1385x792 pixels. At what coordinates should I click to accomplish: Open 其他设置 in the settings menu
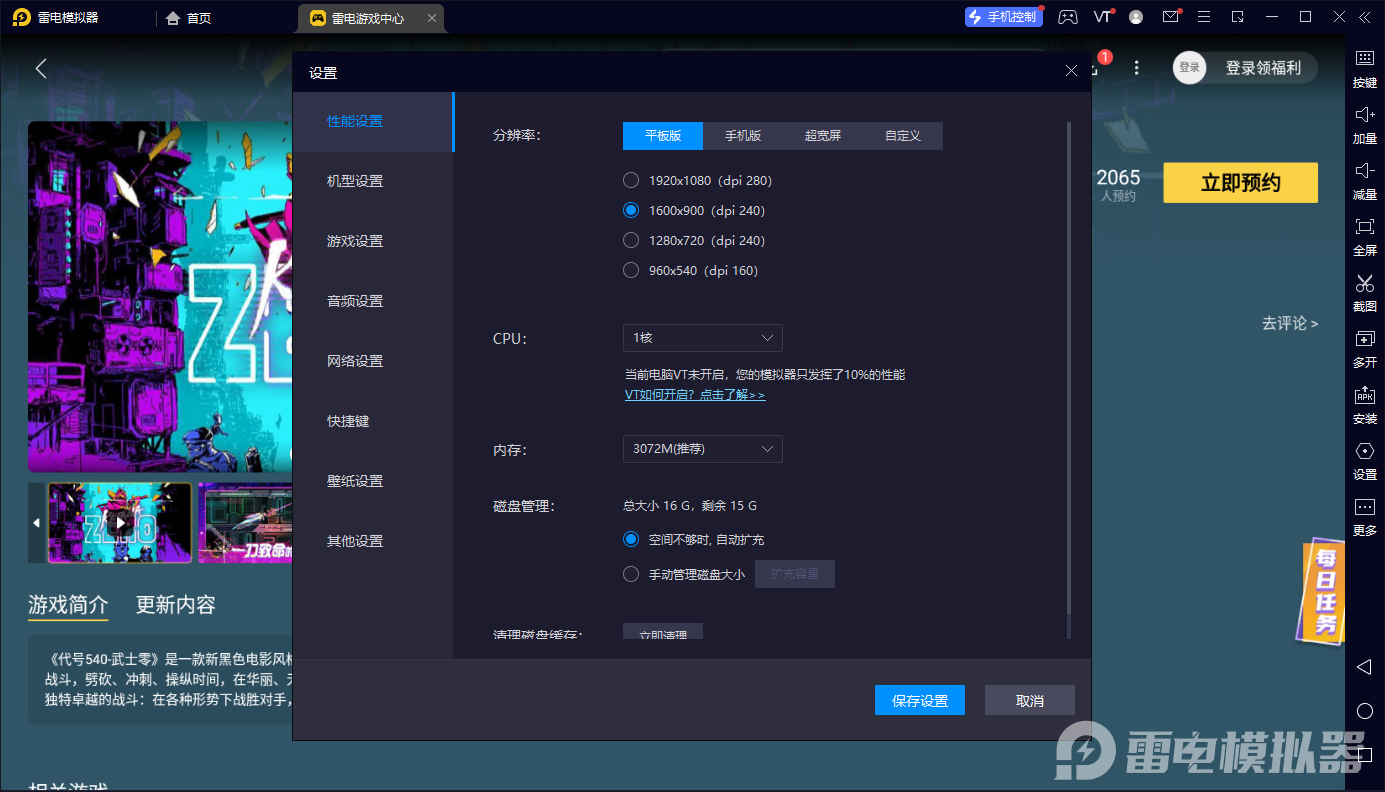point(374,542)
